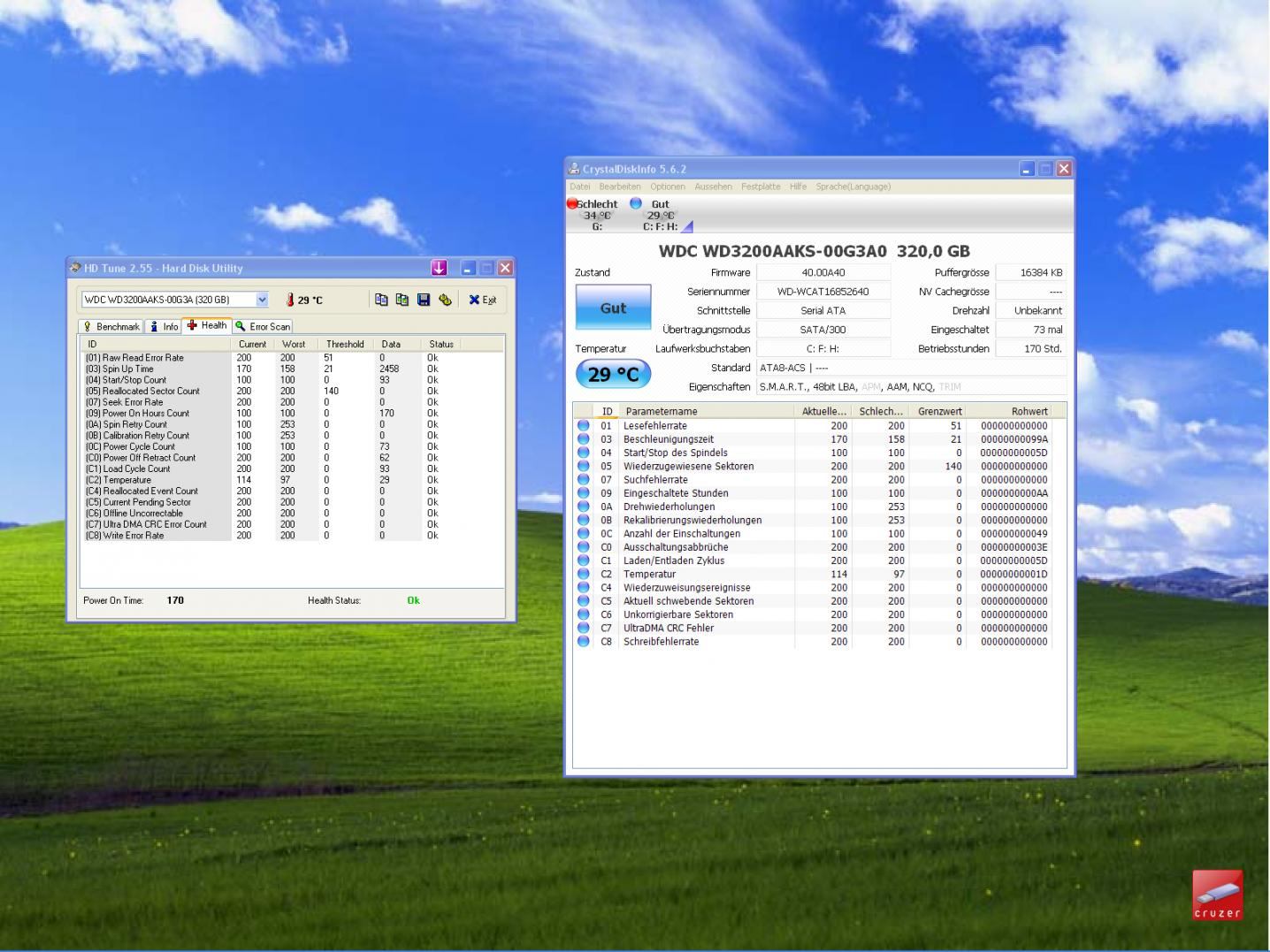This screenshot has height=952, width=1270.
Task: Click the Seriennummer field WD-WCAT16852640
Action: (822, 292)
